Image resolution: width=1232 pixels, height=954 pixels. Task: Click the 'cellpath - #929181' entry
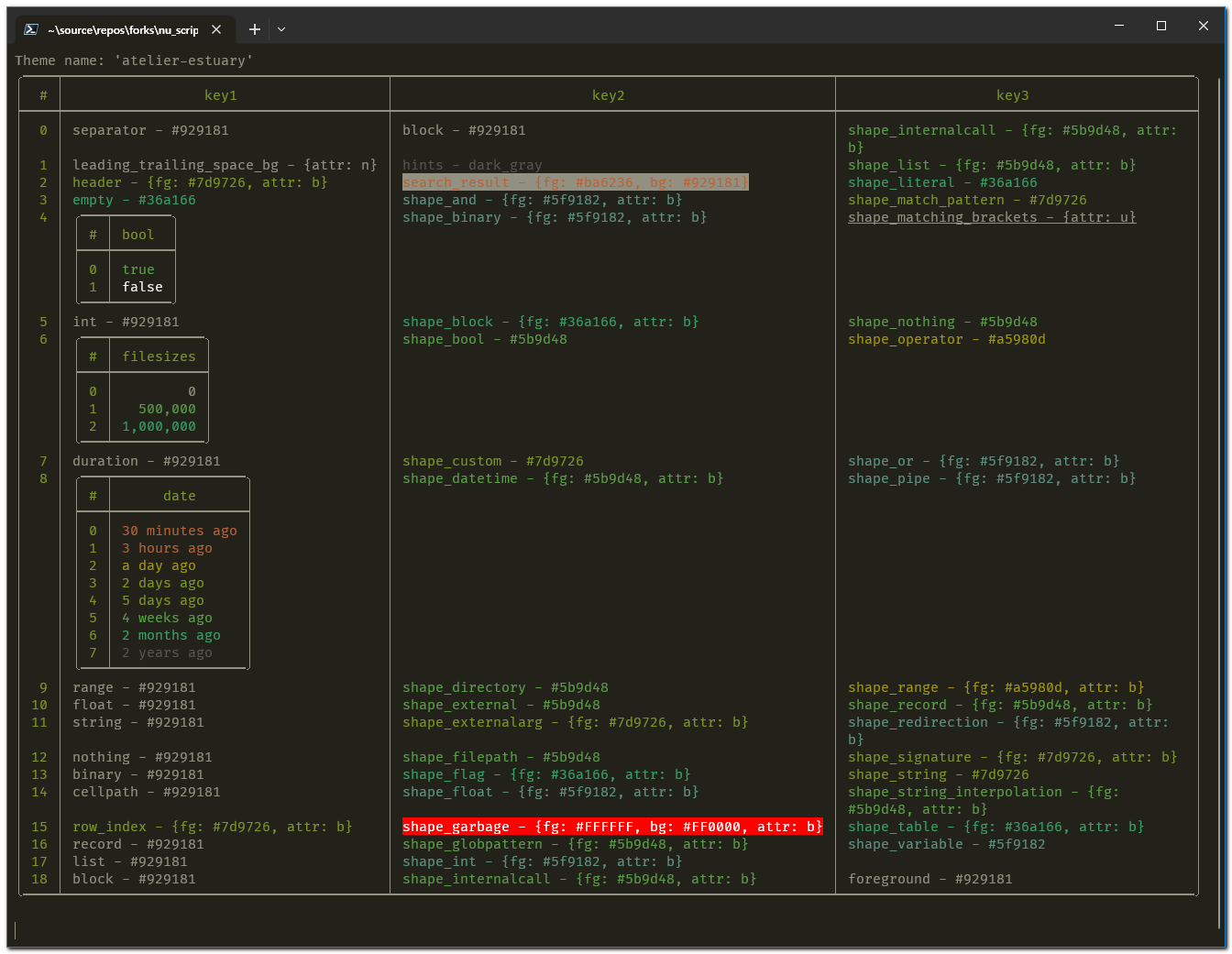(147, 792)
